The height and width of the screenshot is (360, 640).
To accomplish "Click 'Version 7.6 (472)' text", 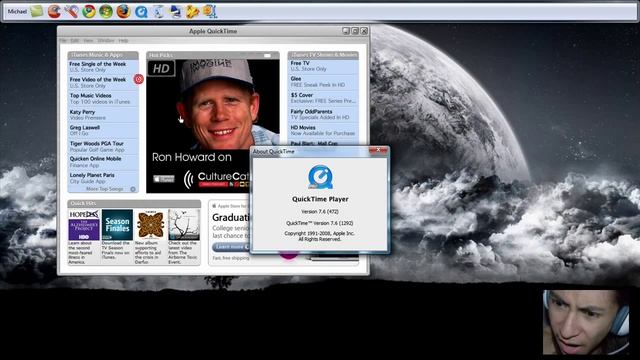I will 320,212.
